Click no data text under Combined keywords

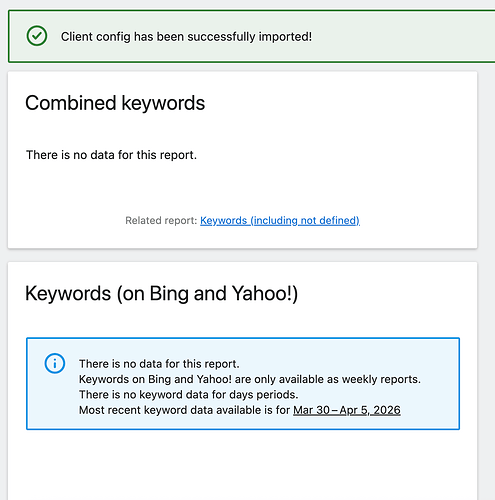point(111,155)
